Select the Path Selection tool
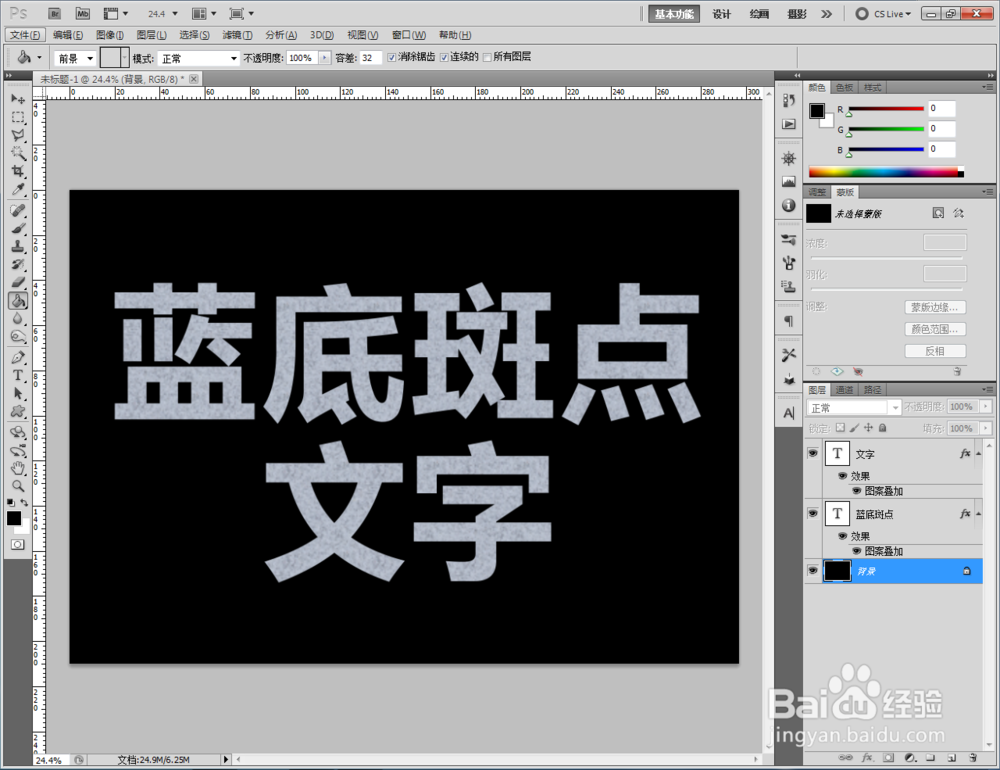1000x770 pixels. point(18,393)
